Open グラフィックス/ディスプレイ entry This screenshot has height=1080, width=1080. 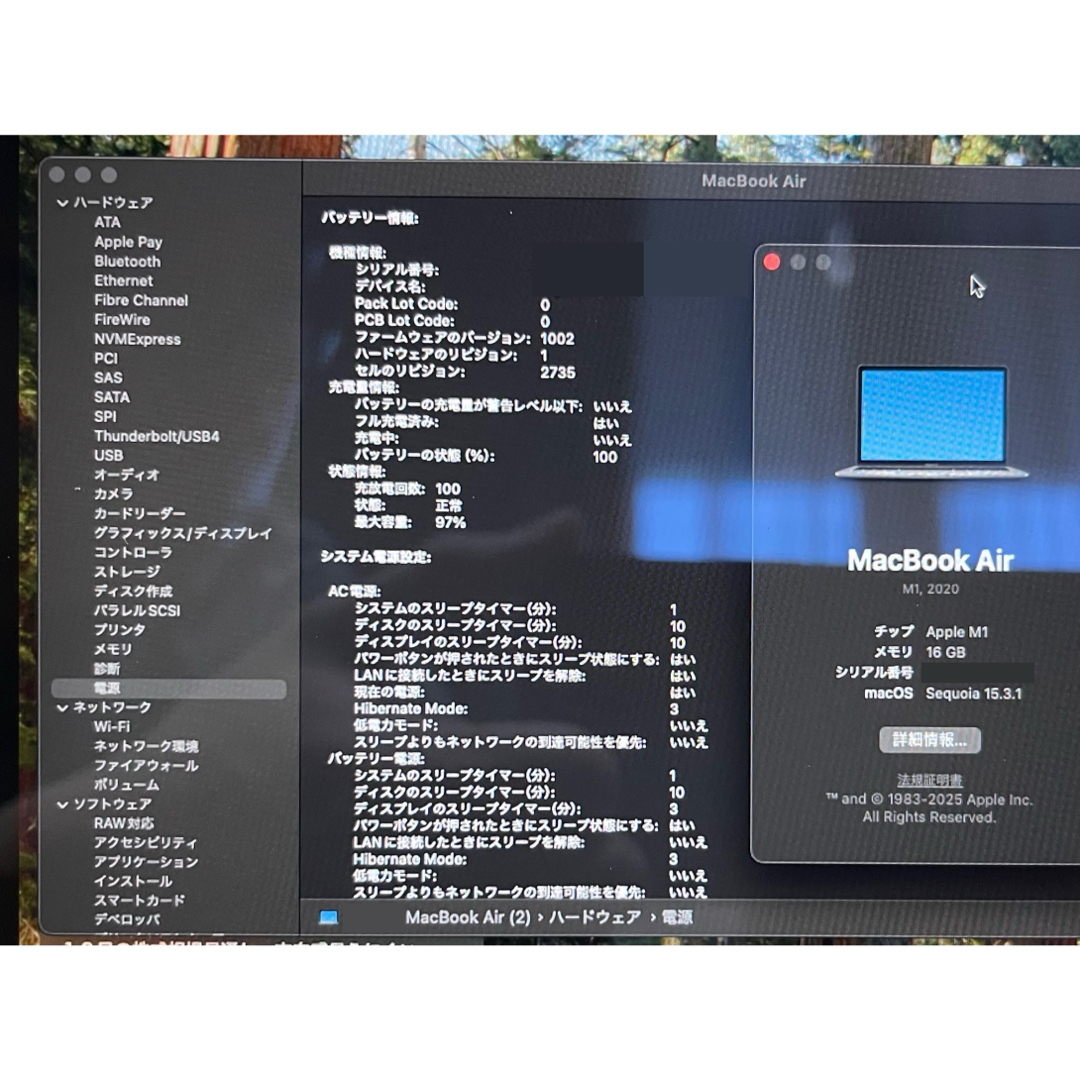pyautogui.click(x=183, y=534)
